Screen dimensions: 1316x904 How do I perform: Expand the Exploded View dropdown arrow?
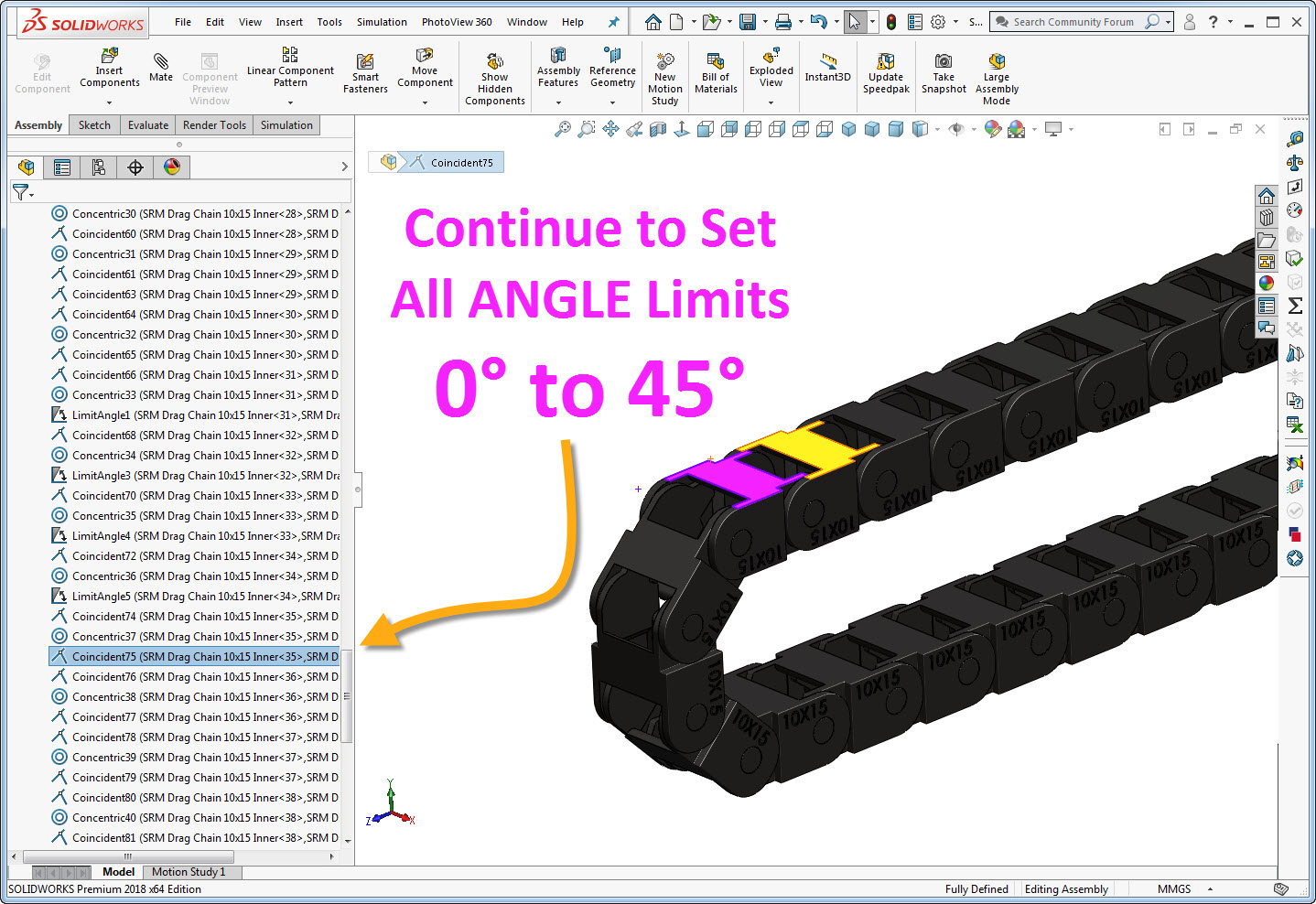tap(771, 102)
